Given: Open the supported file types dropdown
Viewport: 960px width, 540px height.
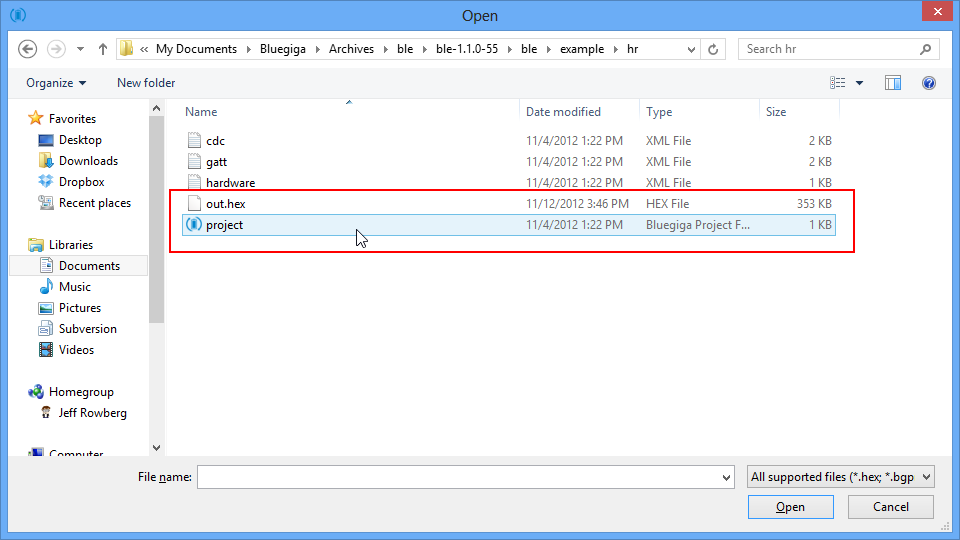Looking at the screenshot, I should [x=841, y=477].
